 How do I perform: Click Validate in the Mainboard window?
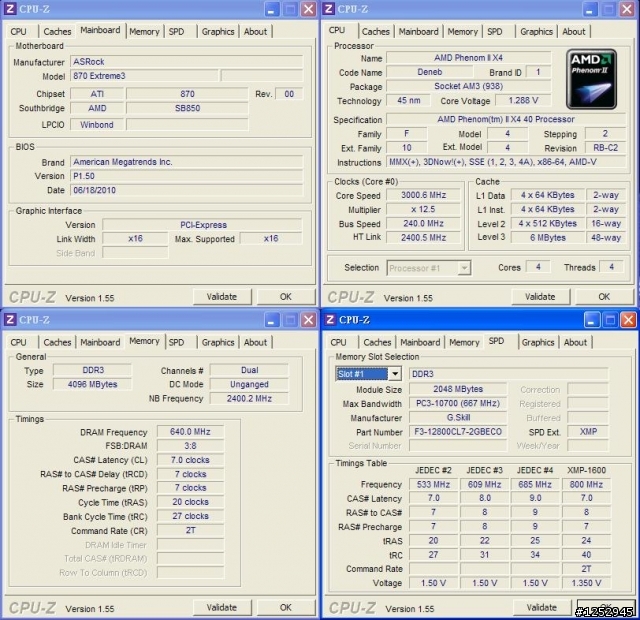point(222,297)
